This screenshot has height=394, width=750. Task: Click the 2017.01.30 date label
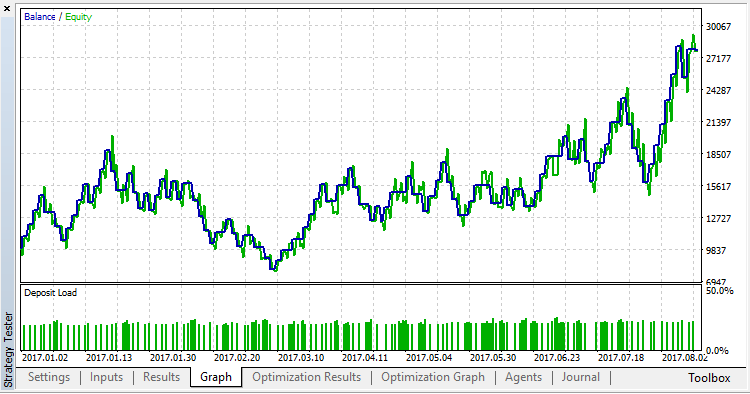click(173, 358)
